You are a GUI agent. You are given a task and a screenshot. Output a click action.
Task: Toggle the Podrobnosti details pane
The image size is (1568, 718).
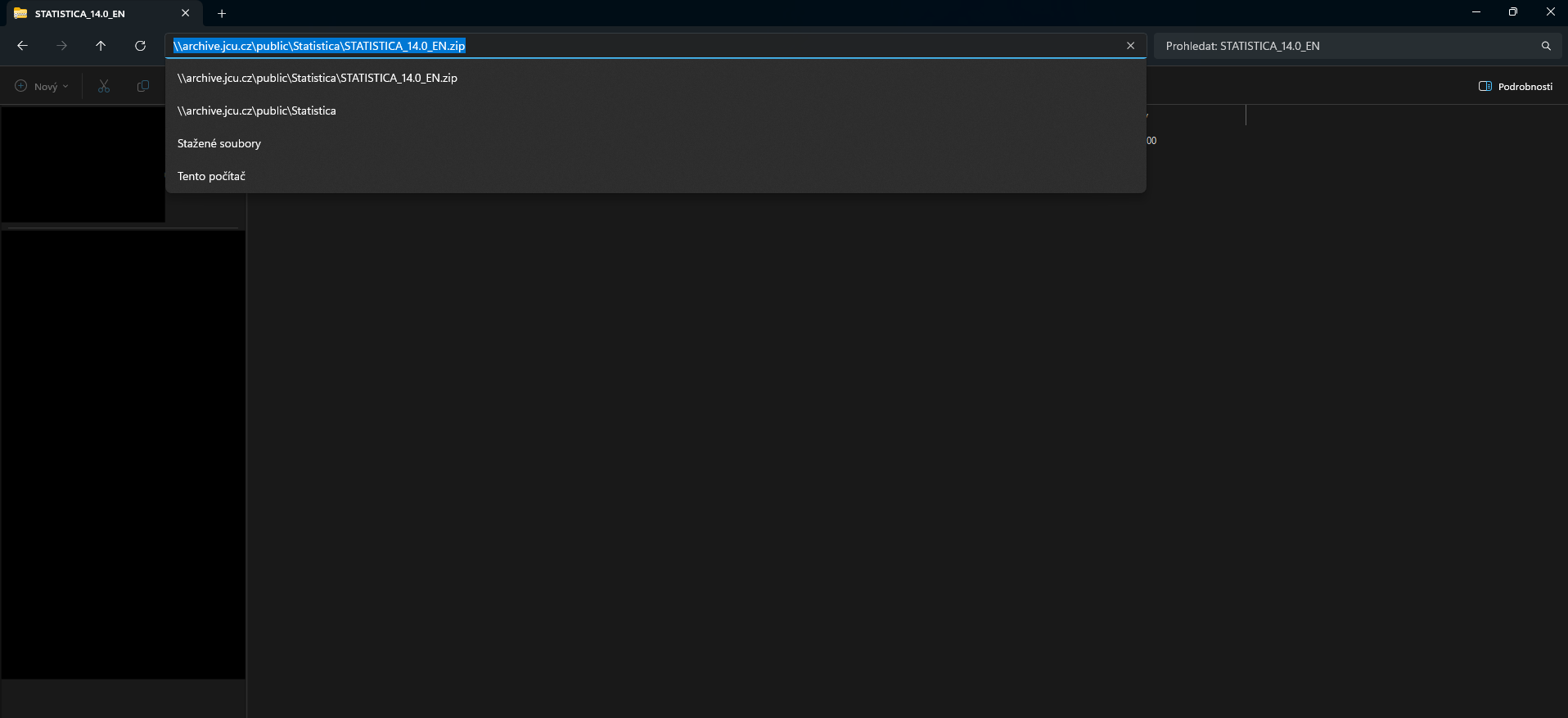click(1516, 86)
